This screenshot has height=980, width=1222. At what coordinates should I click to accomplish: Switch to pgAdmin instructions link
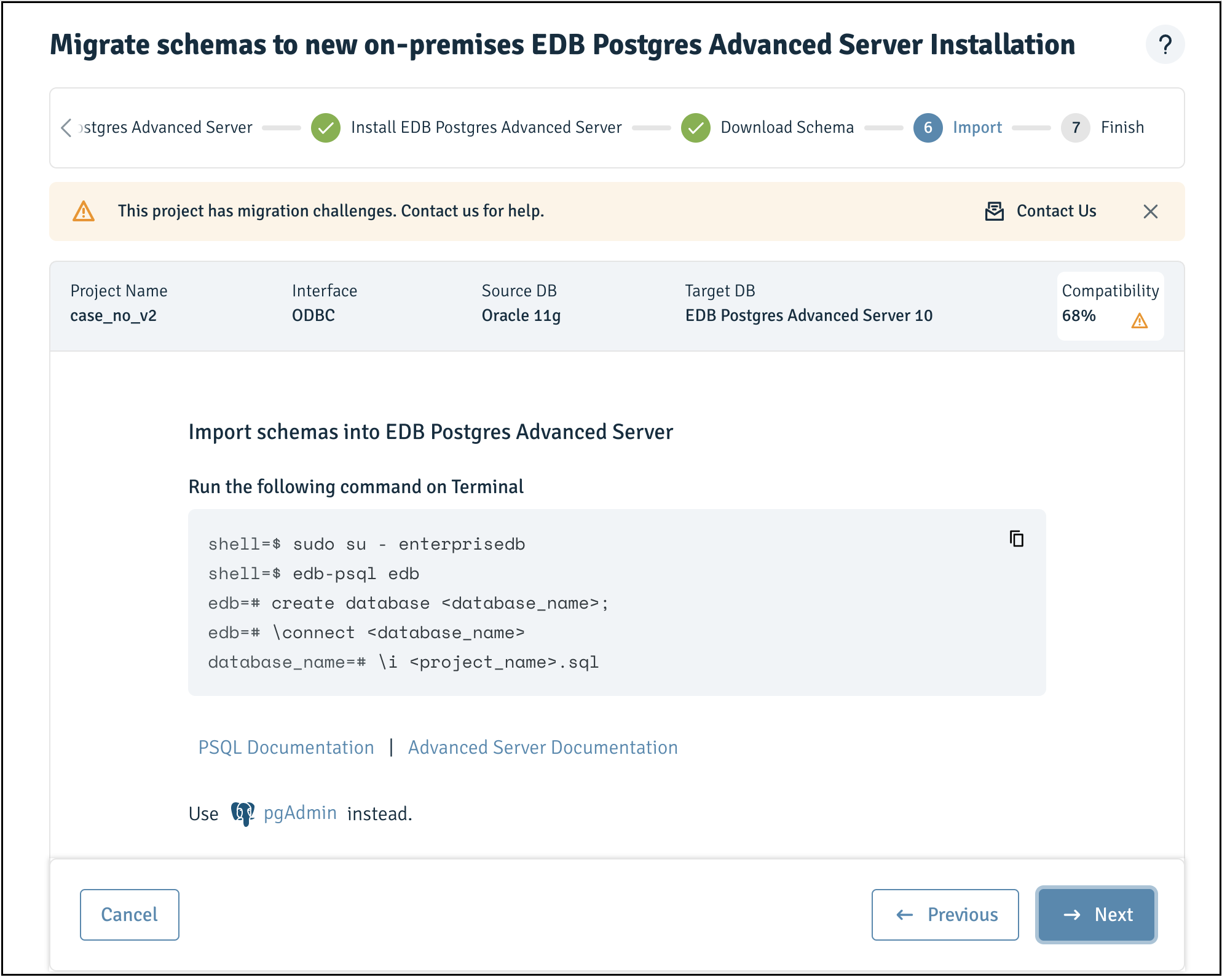[300, 813]
